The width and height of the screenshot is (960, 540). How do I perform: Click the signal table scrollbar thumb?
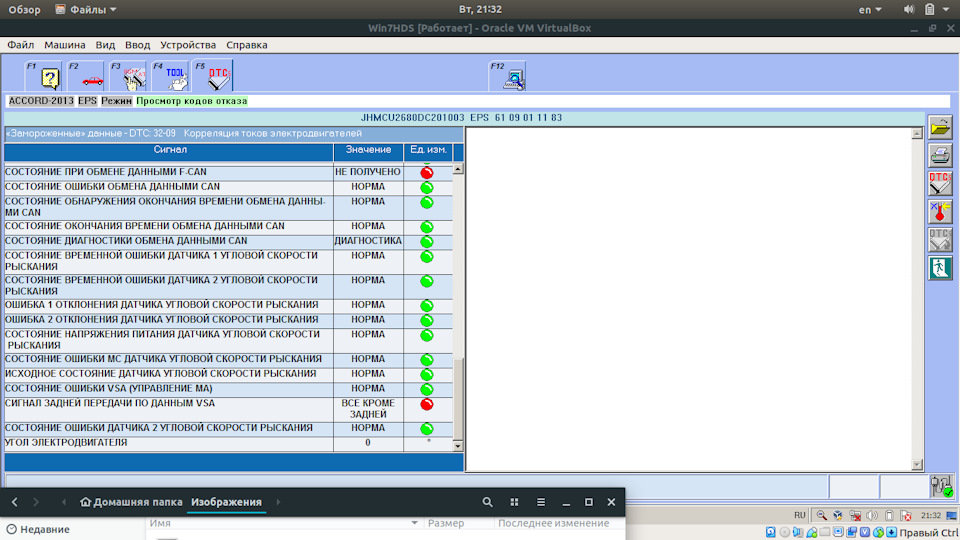click(x=458, y=399)
